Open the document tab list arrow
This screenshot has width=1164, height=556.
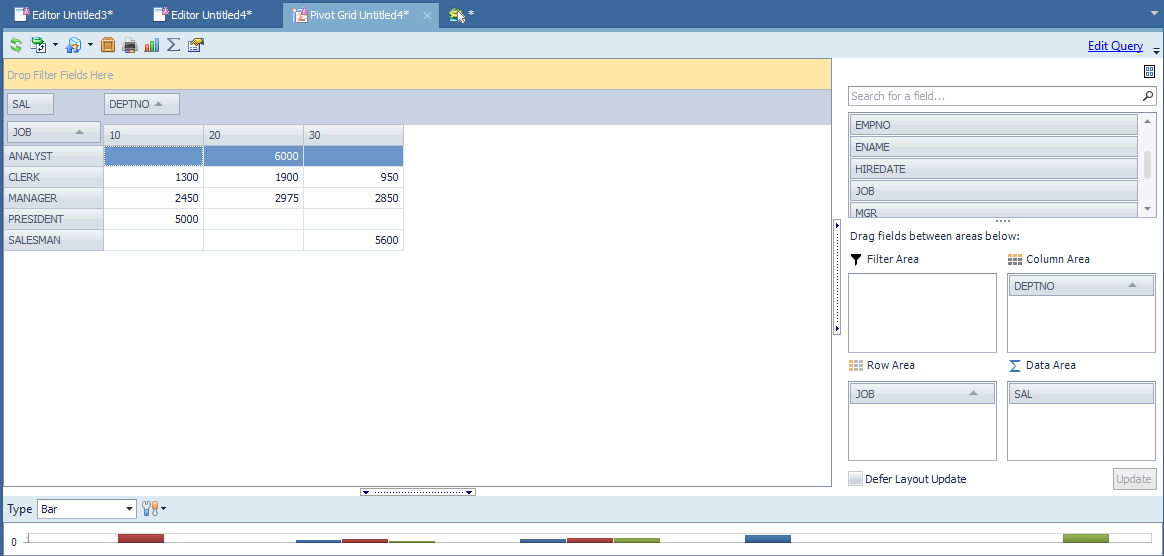[x=1156, y=13]
